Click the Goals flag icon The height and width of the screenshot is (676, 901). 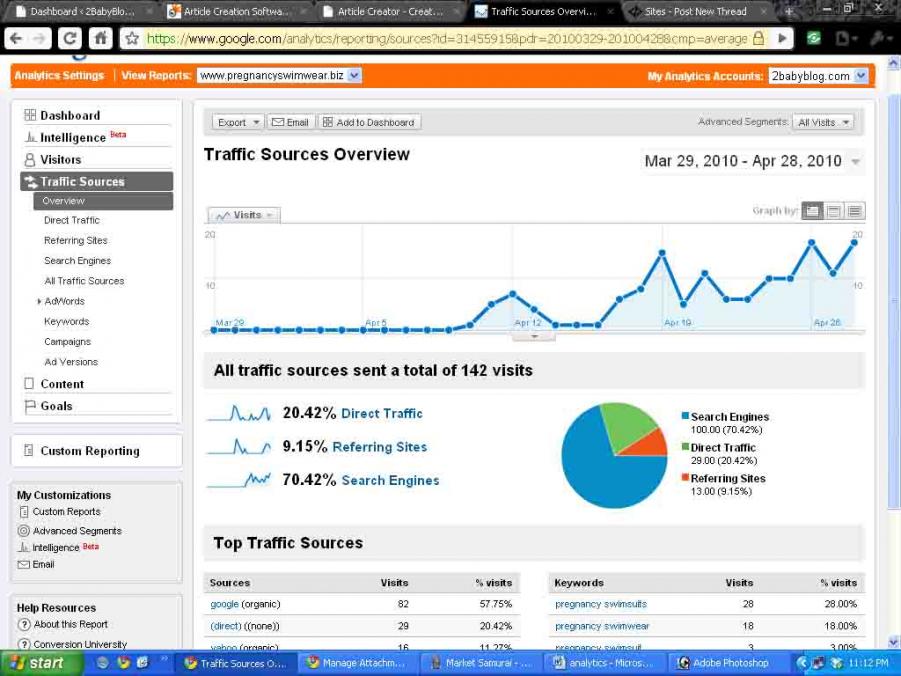tap(30, 406)
